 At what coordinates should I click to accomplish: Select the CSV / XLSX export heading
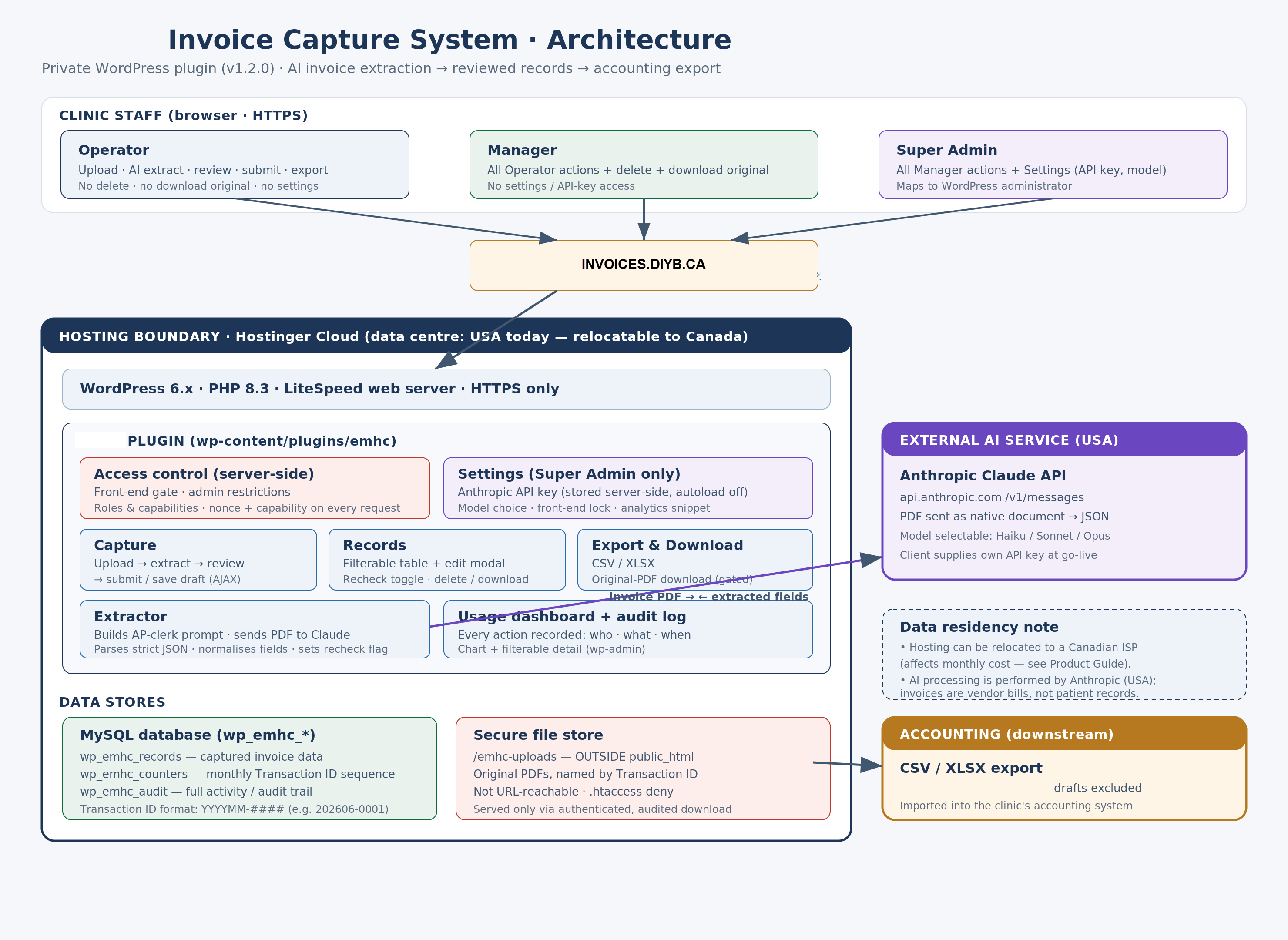click(970, 768)
